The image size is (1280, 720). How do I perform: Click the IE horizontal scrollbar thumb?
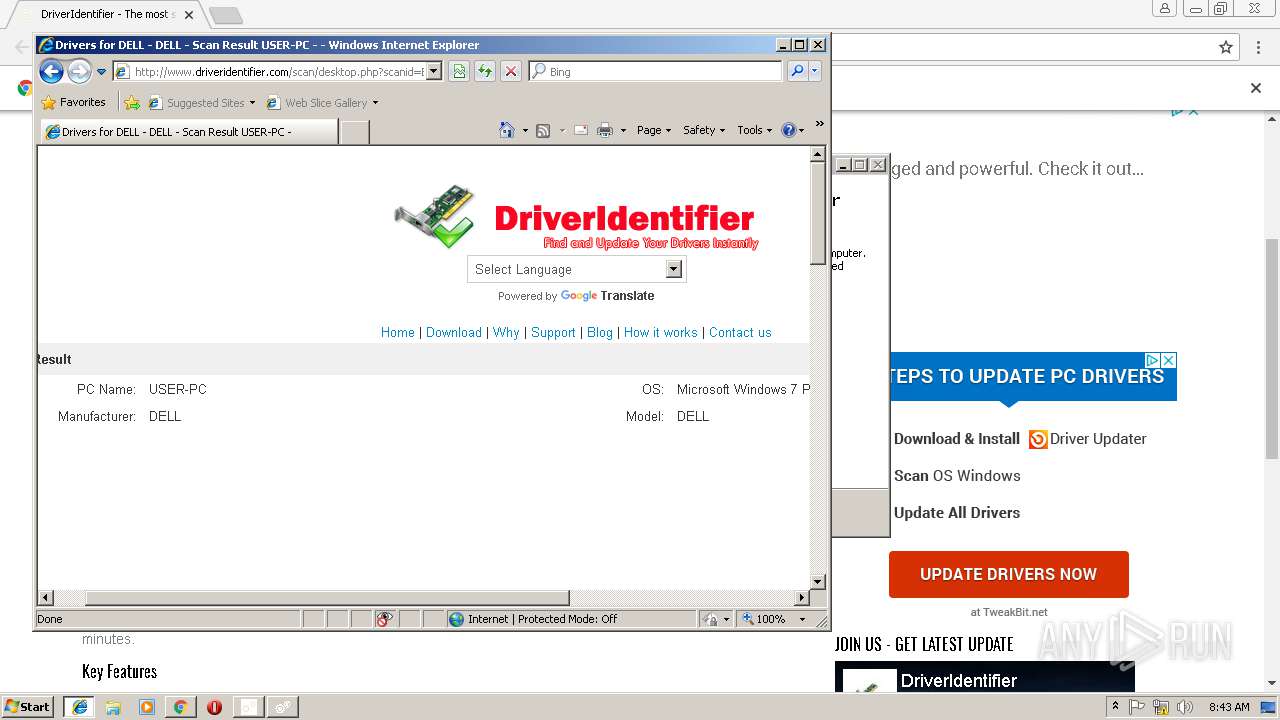(327, 598)
